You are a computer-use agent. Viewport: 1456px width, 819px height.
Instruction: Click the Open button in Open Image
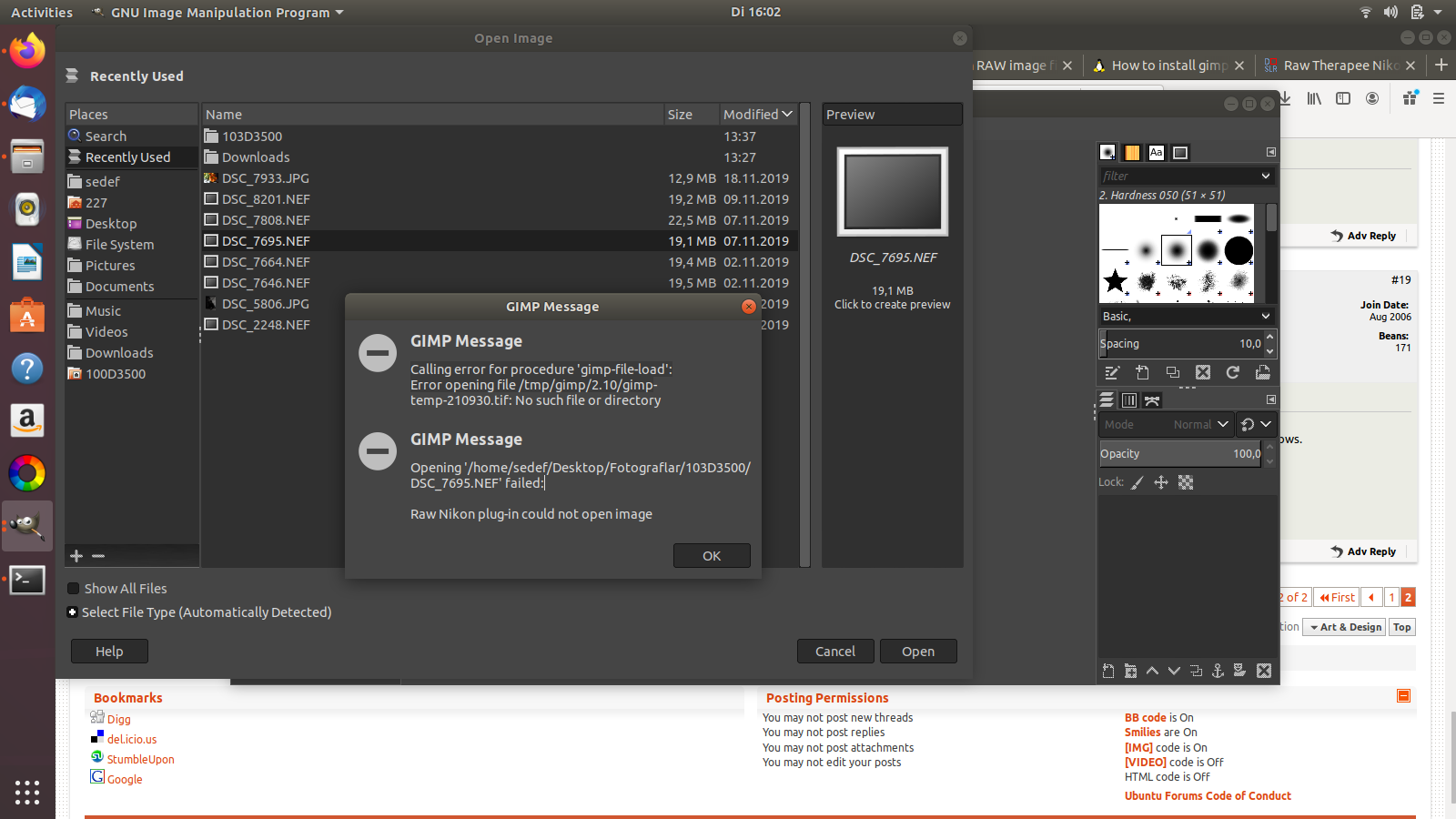(x=918, y=652)
